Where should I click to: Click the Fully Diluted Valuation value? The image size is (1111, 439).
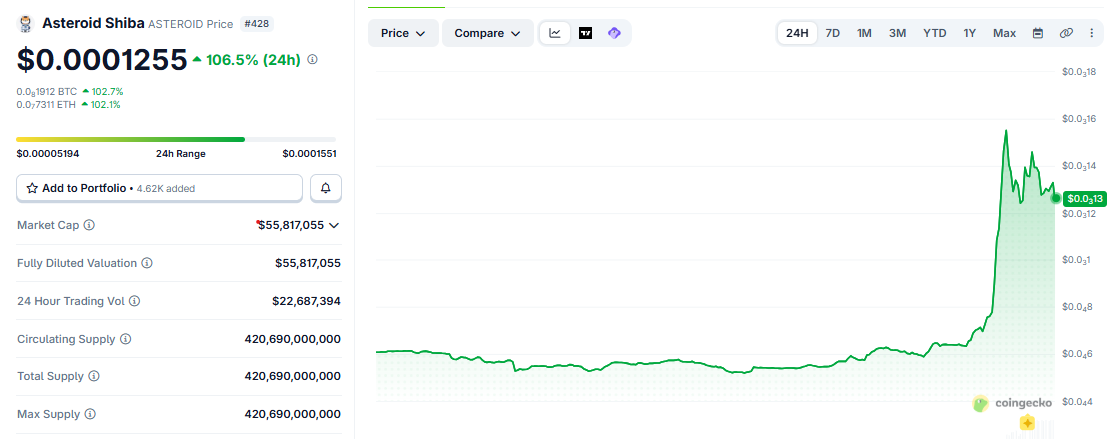point(308,263)
